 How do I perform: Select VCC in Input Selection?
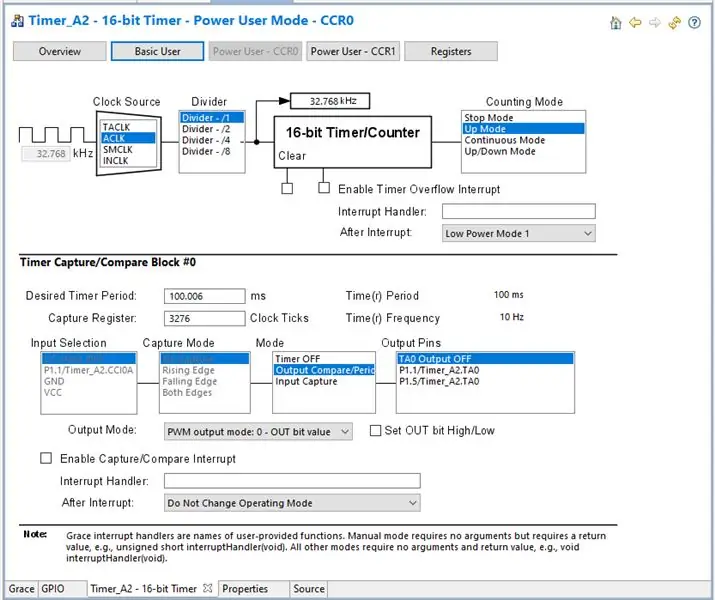tap(88, 393)
